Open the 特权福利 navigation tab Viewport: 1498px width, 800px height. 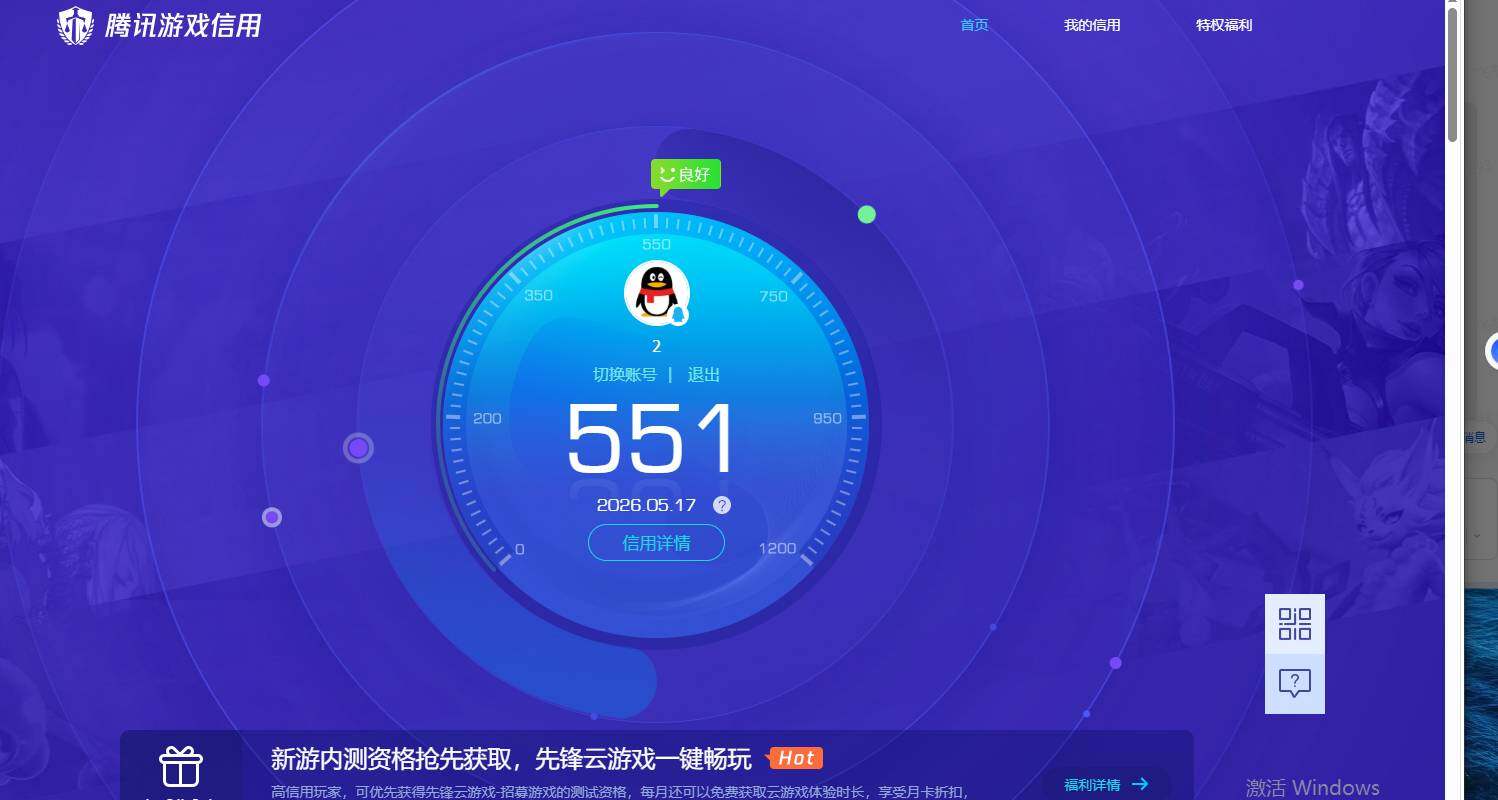click(x=1224, y=25)
